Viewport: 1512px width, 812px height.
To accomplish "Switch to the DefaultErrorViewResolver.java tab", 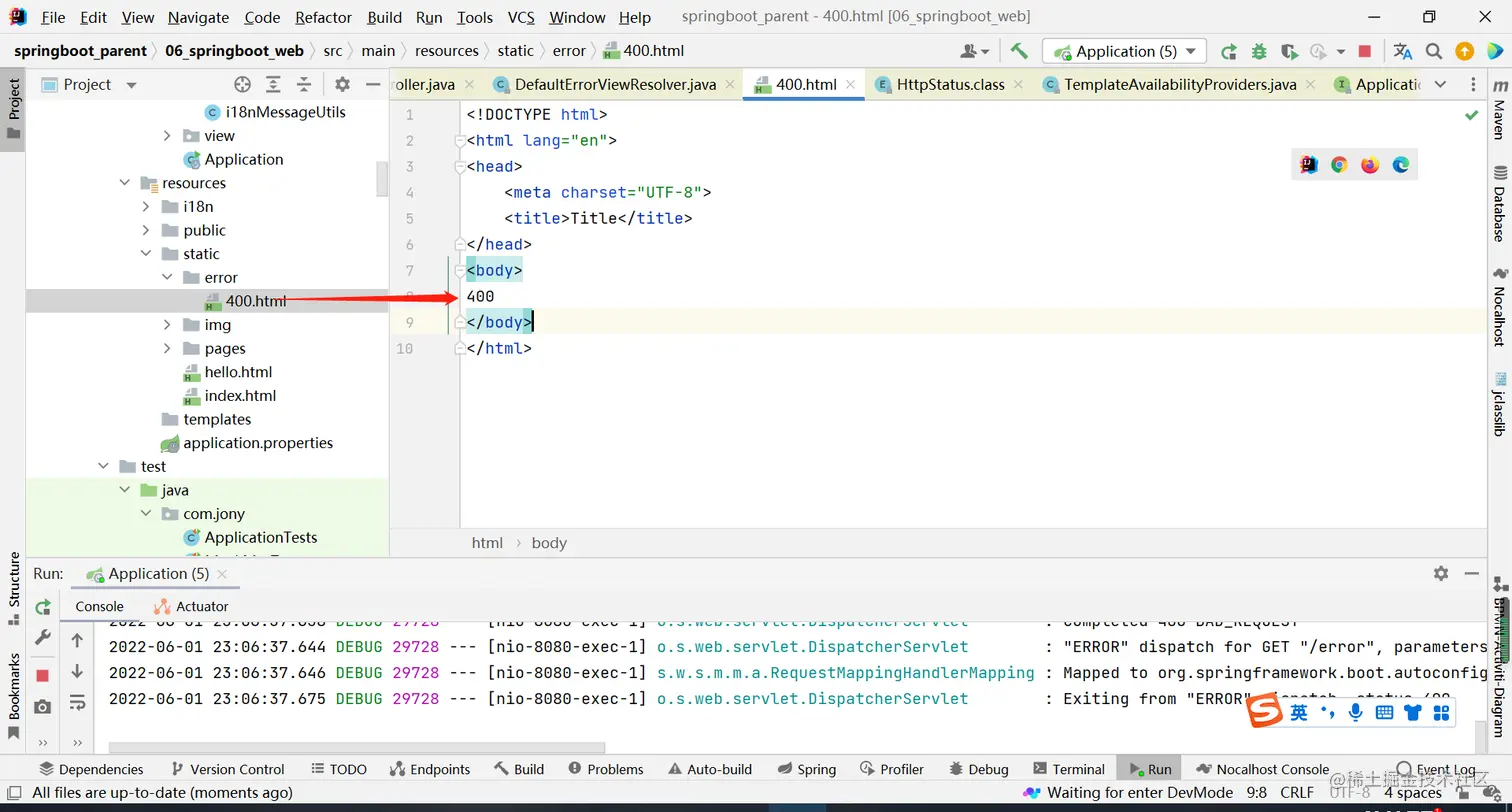I will click(x=615, y=85).
